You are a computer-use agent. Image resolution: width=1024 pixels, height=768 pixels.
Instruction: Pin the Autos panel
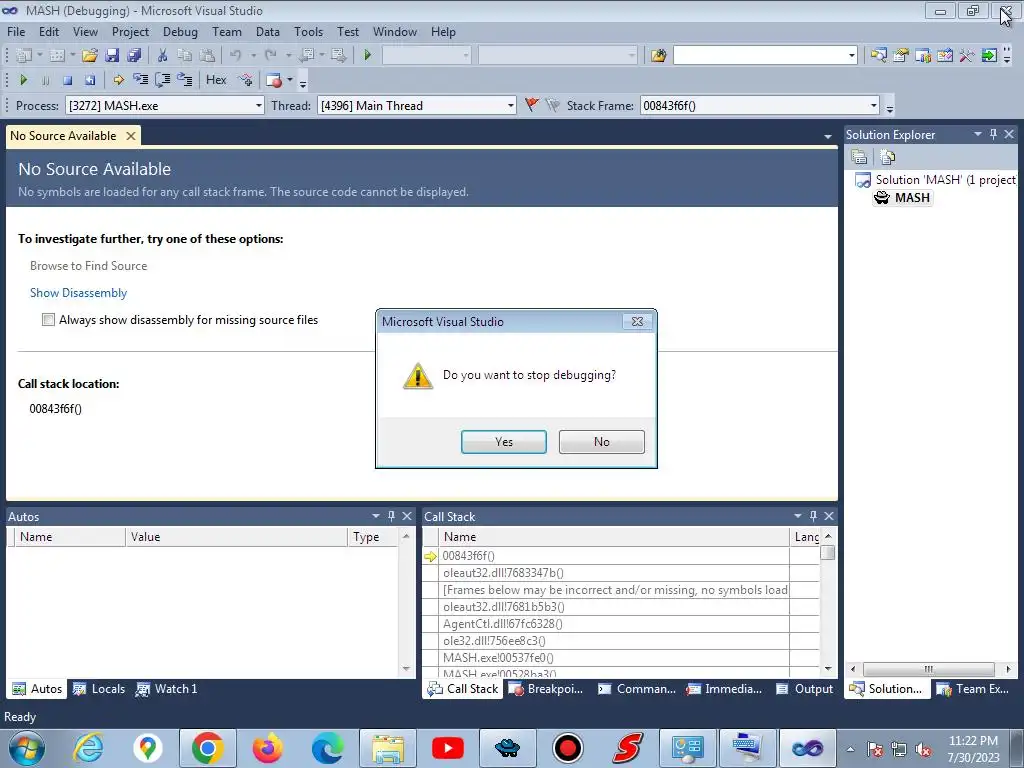[391, 516]
